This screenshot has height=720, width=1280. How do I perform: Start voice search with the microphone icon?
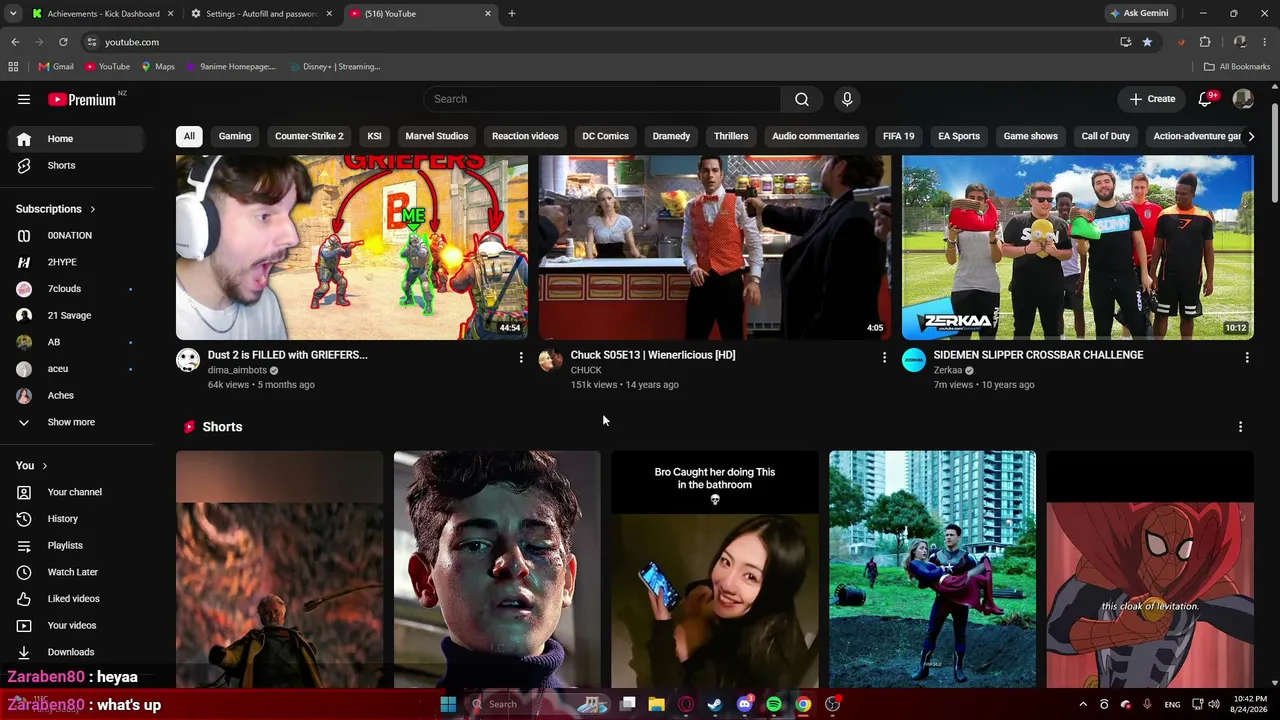pyautogui.click(x=847, y=99)
